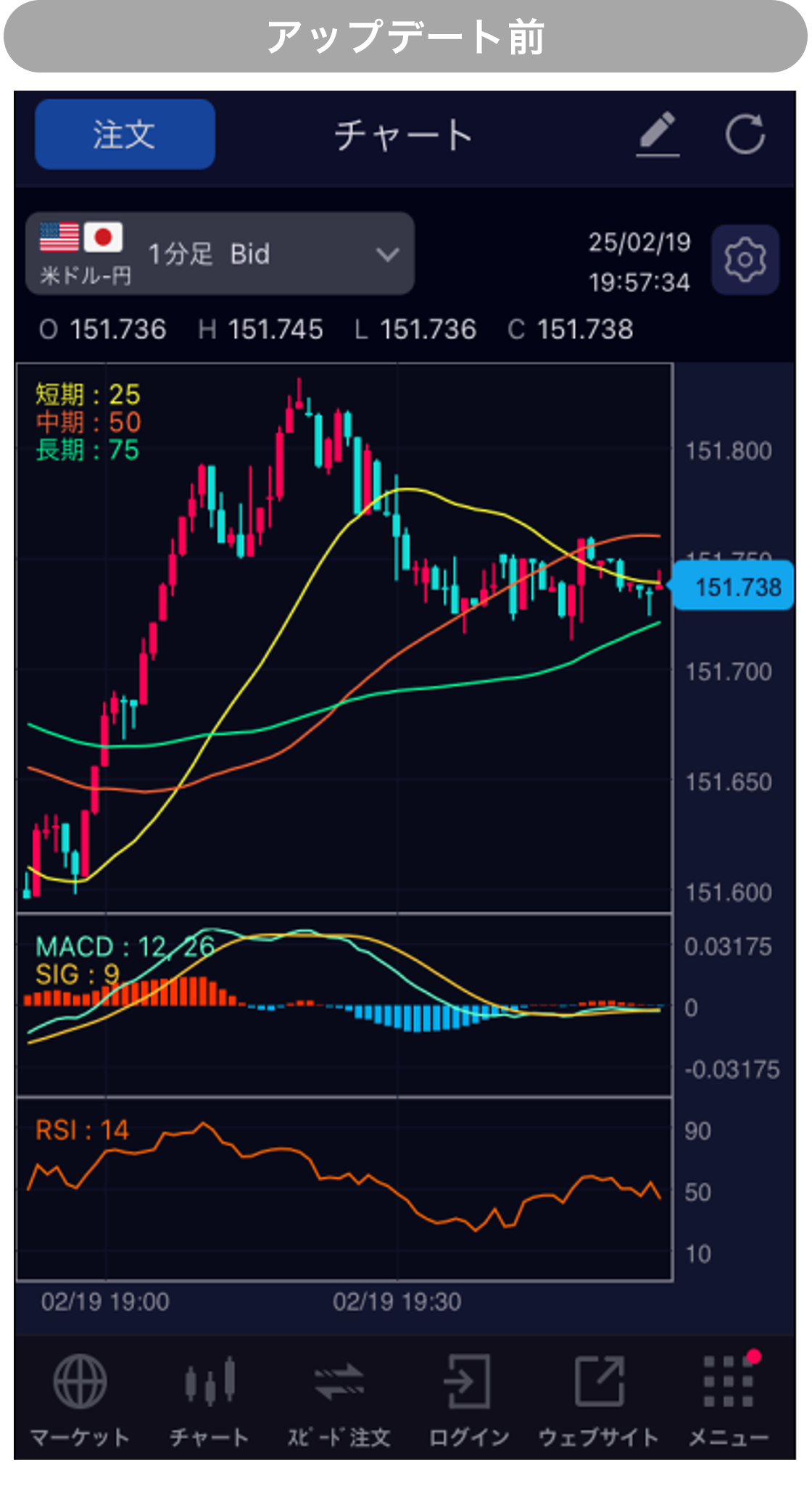Image resolution: width=812 pixels, height=1492 pixels.
Task: Click the time 19:57:34 text
Action: pyautogui.click(x=639, y=282)
